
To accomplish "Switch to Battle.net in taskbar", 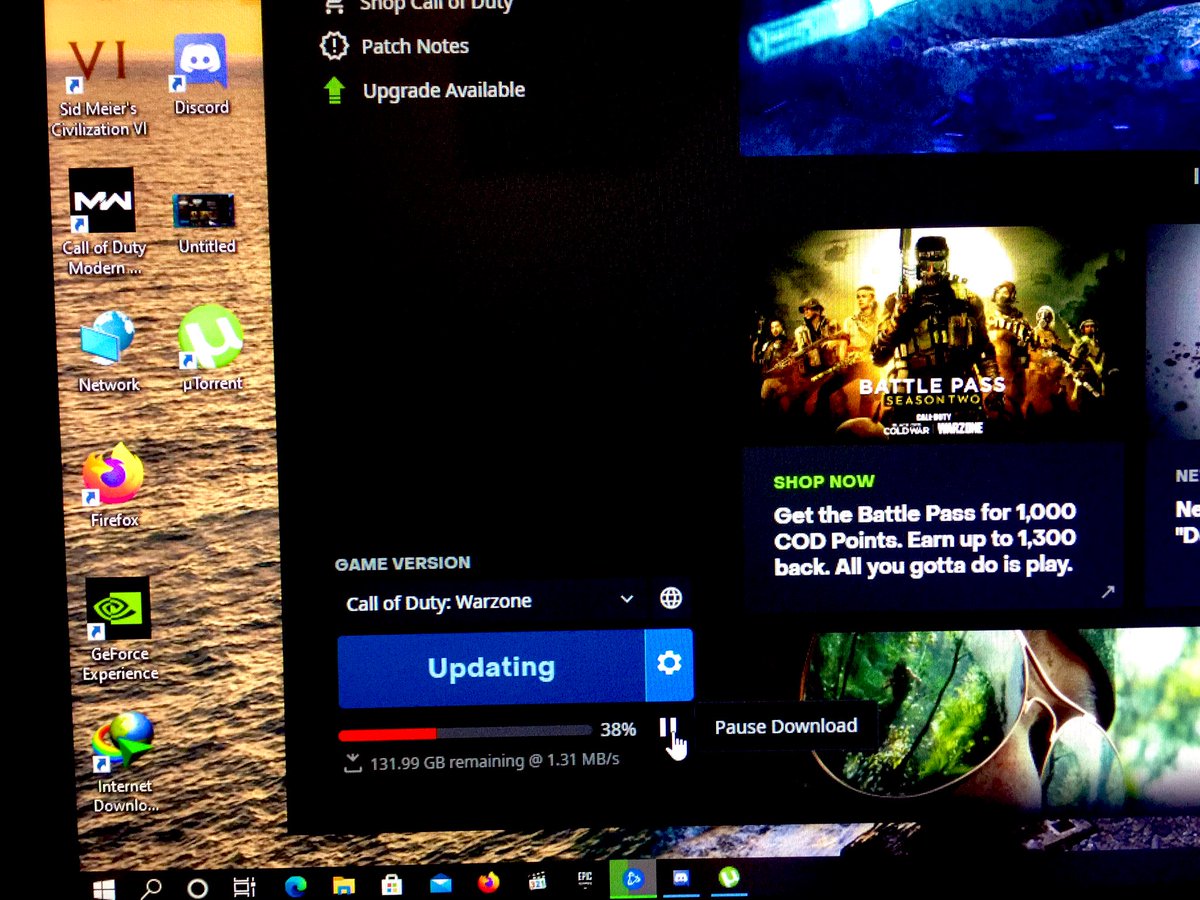I will point(633,880).
